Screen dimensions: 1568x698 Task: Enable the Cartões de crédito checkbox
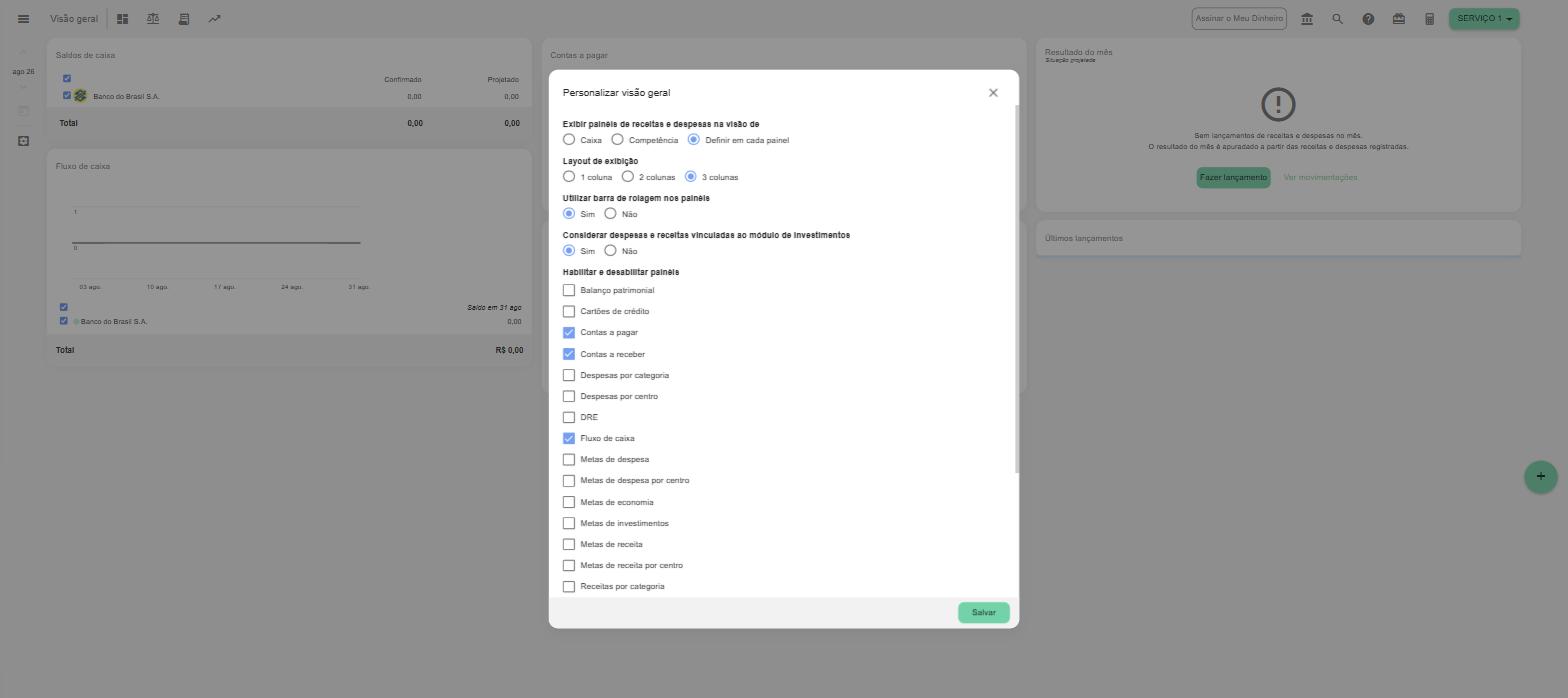(569, 312)
